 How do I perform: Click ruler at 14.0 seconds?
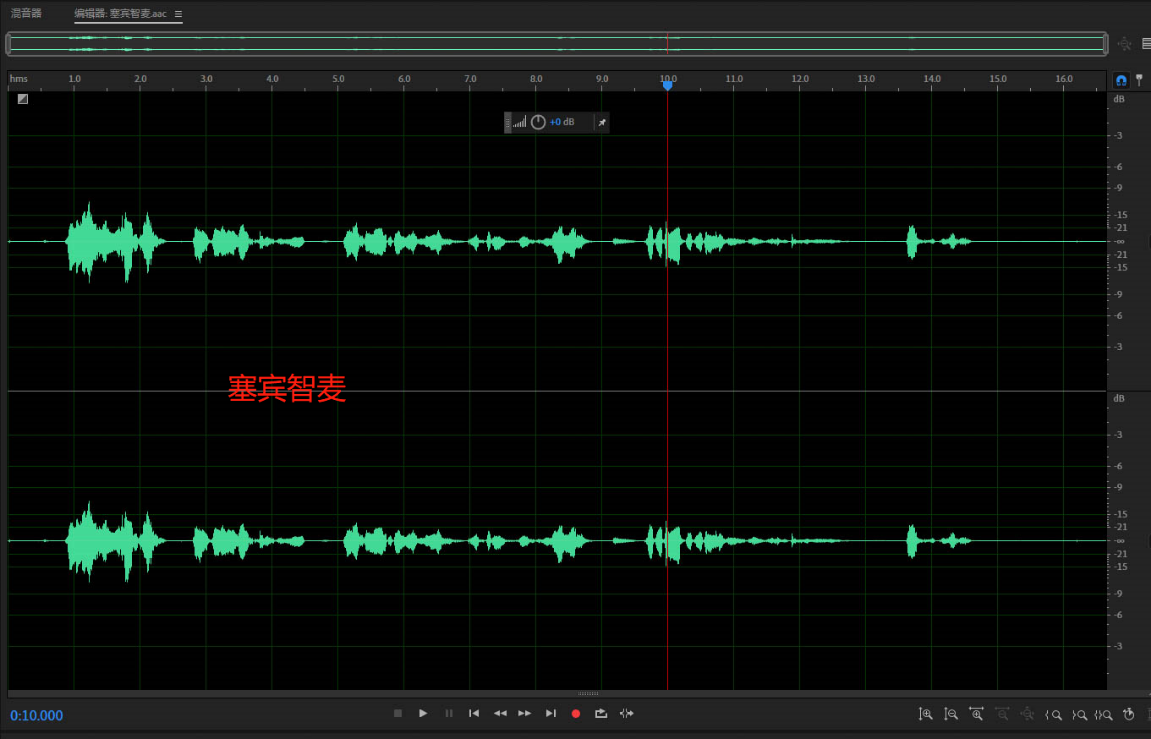[932, 79]
